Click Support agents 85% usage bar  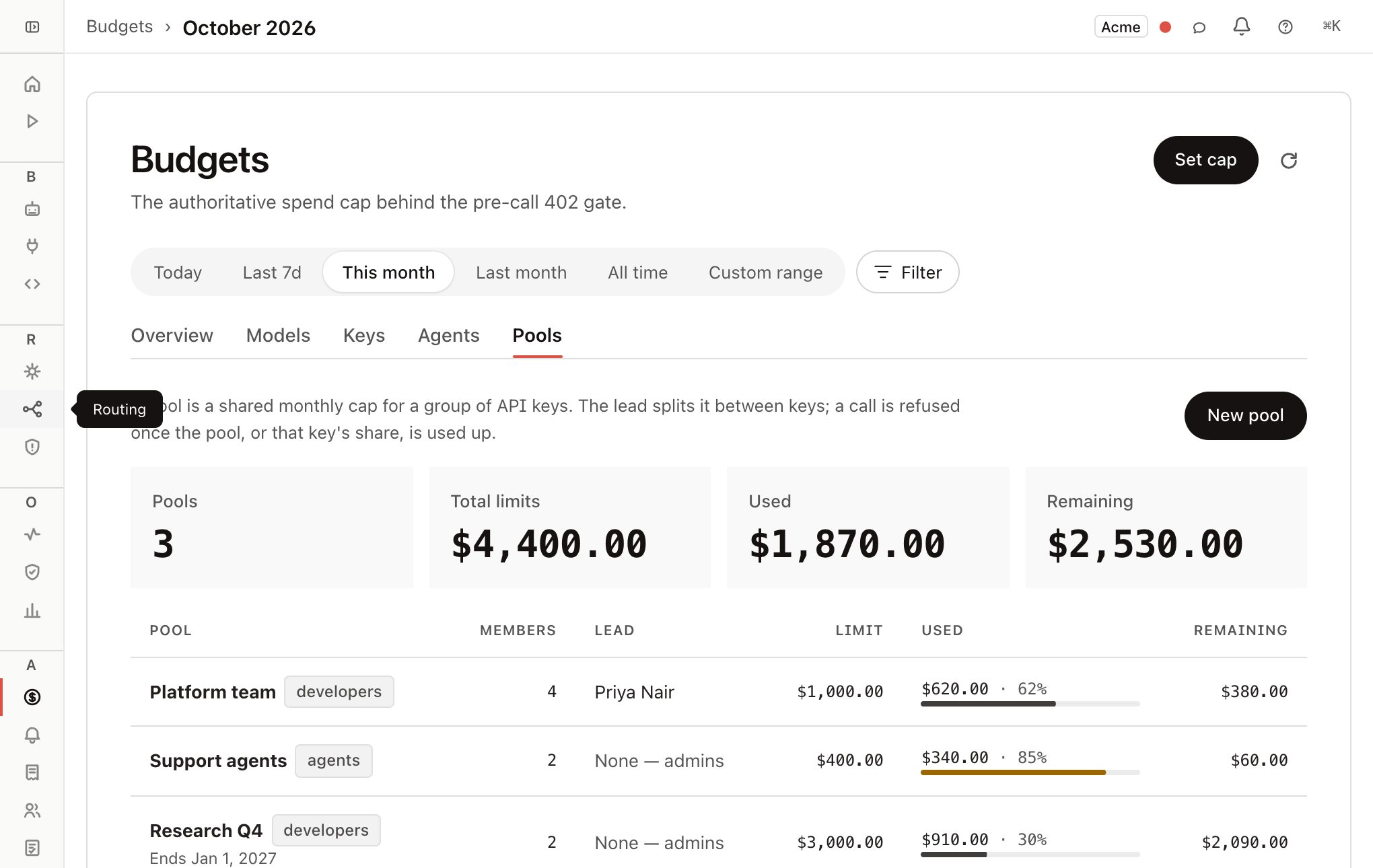click(1030, 772)
